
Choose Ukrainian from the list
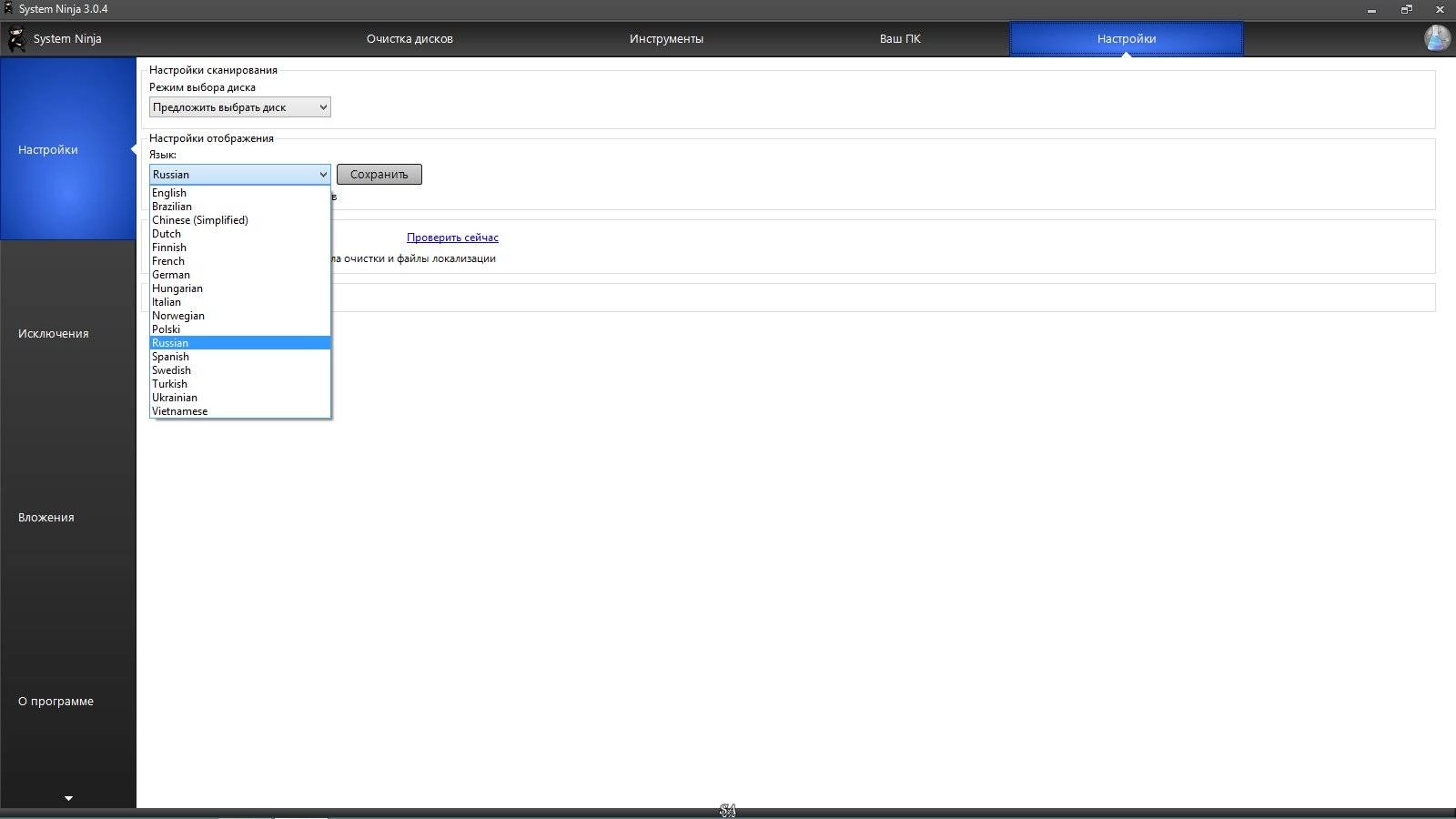click(x=239, y=398)
